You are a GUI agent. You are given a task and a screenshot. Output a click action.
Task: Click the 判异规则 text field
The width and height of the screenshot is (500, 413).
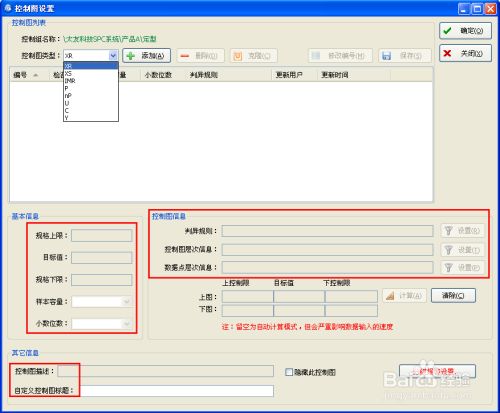(x=327, y=231)
